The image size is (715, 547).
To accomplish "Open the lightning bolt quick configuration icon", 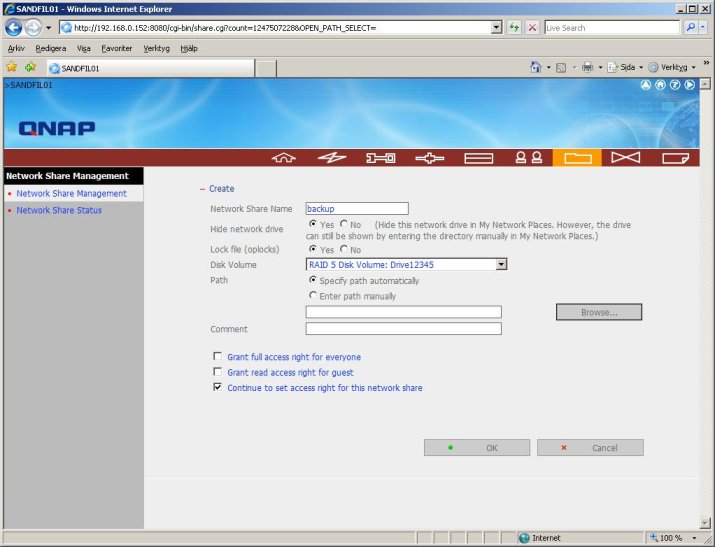I will [x=332, y=158].
